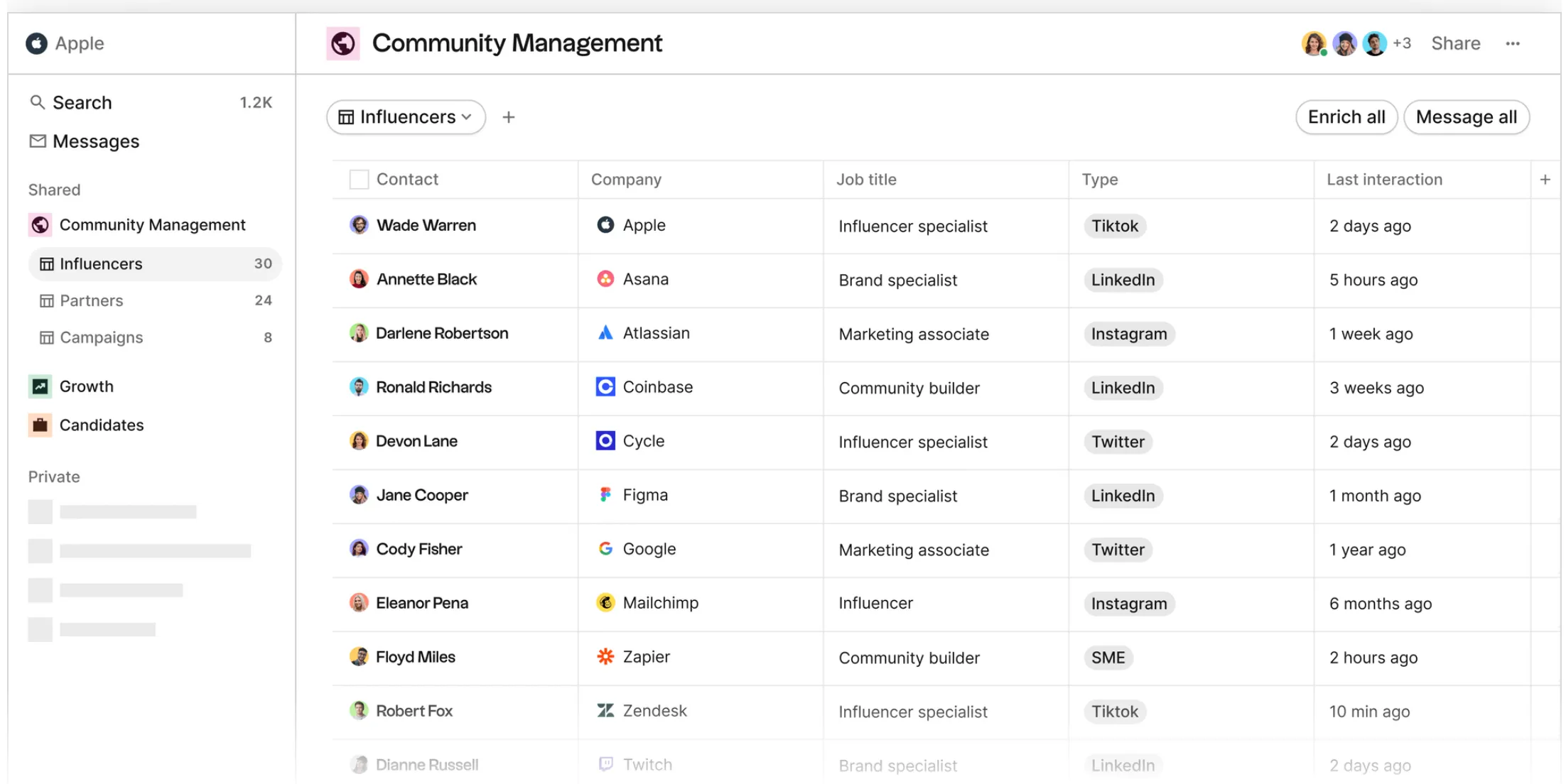
Task: Click the Zapier company logo
Action: point(605,657)
